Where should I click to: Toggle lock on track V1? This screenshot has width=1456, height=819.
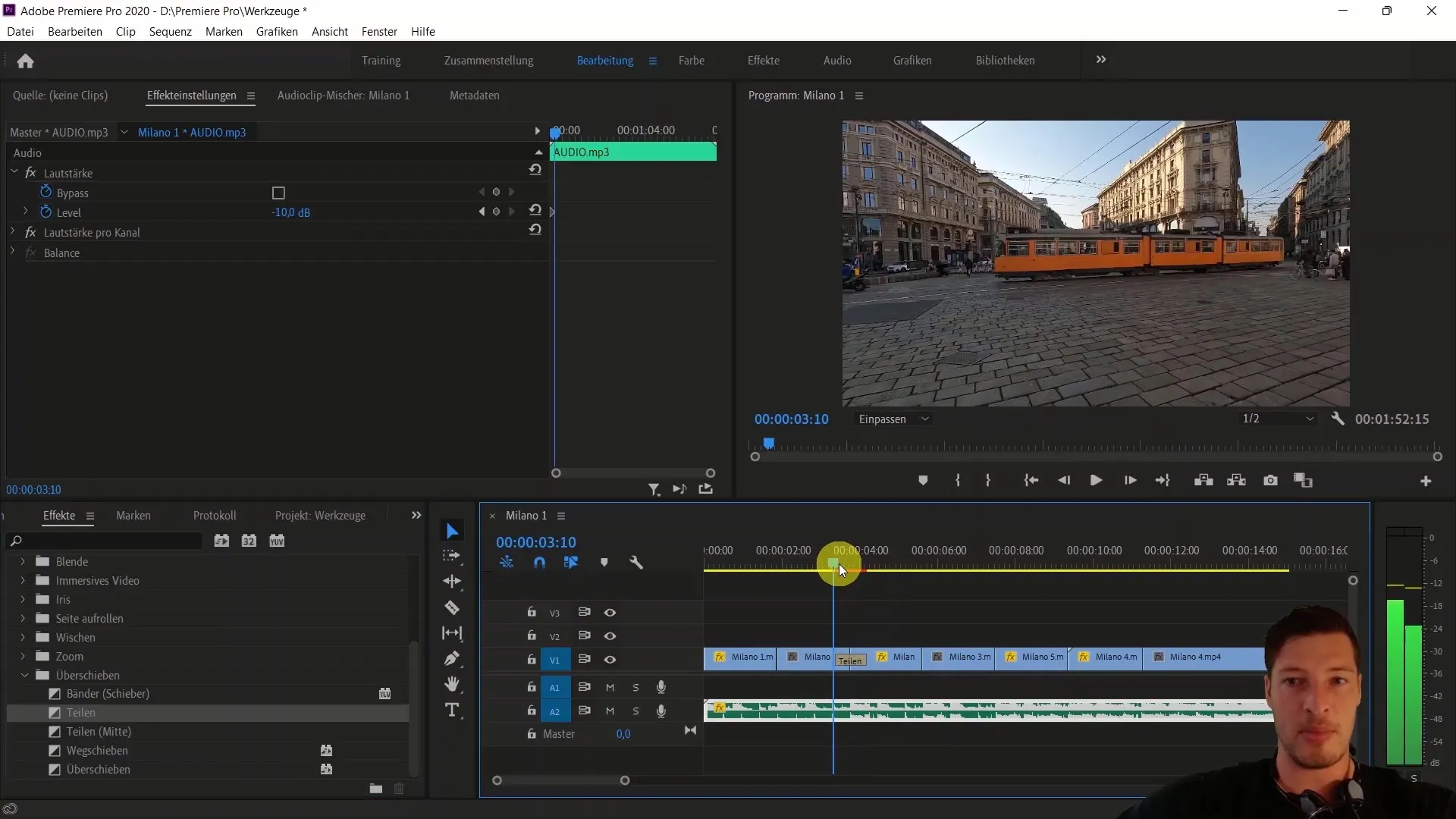point(532,660)
